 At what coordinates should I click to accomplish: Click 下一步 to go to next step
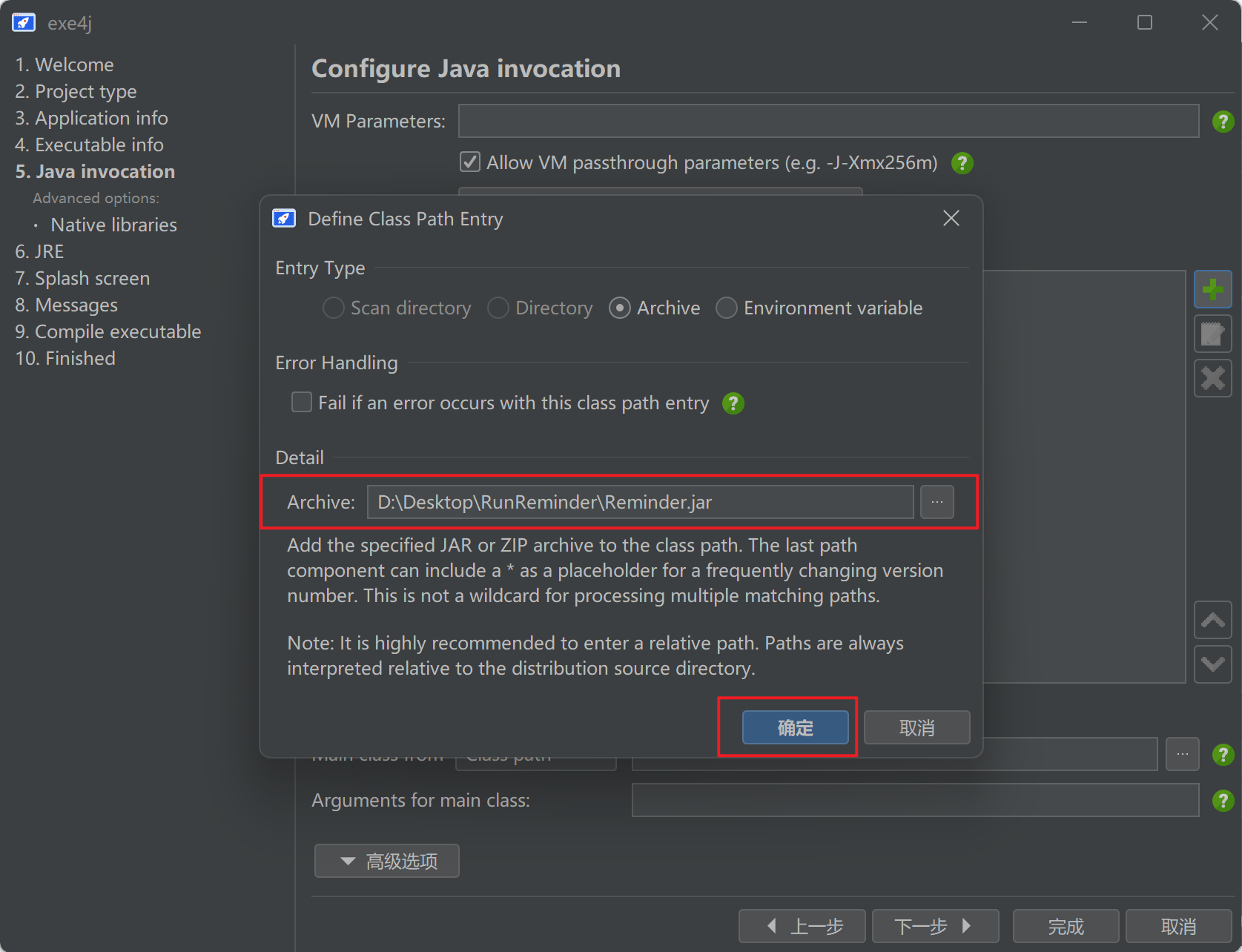pos(934,926)
